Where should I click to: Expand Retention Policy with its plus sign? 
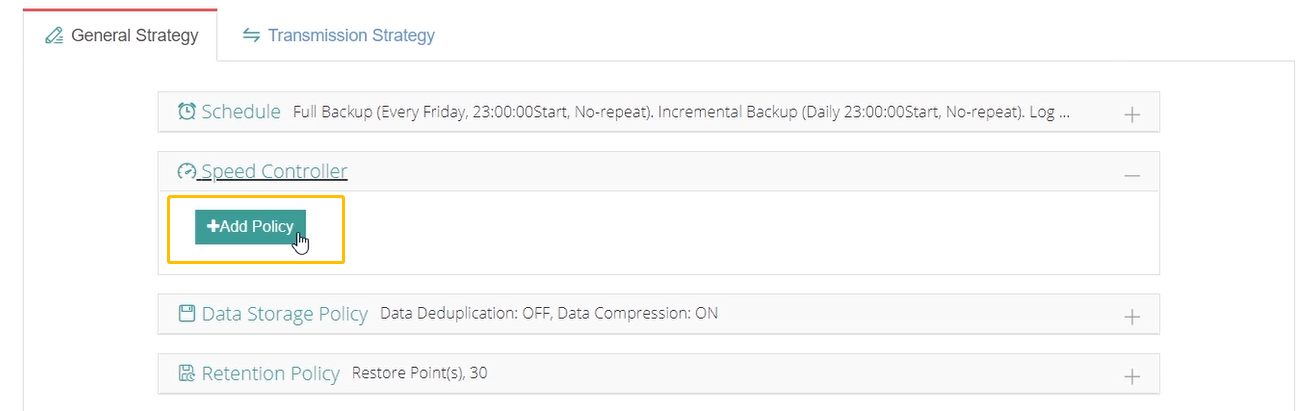point(1132,377)
